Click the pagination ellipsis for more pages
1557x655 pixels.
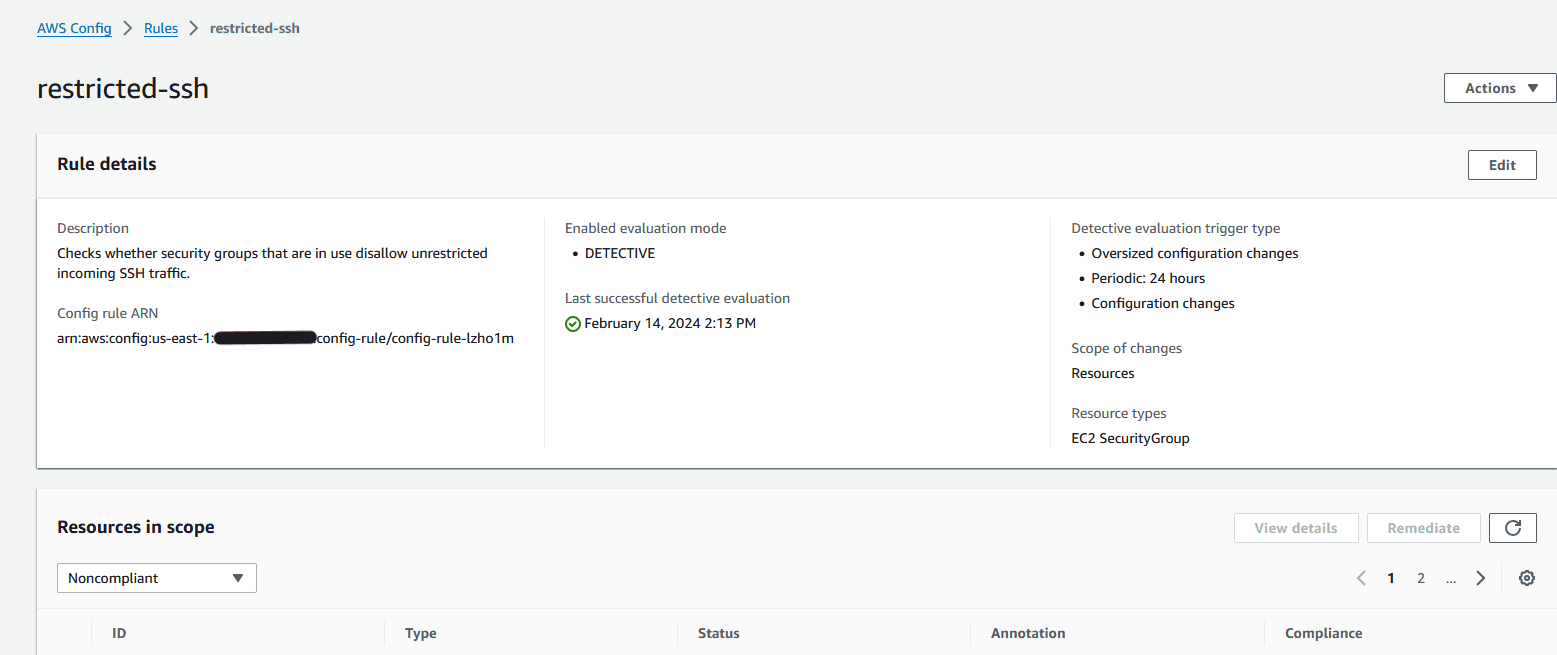tap(1450, 578)
